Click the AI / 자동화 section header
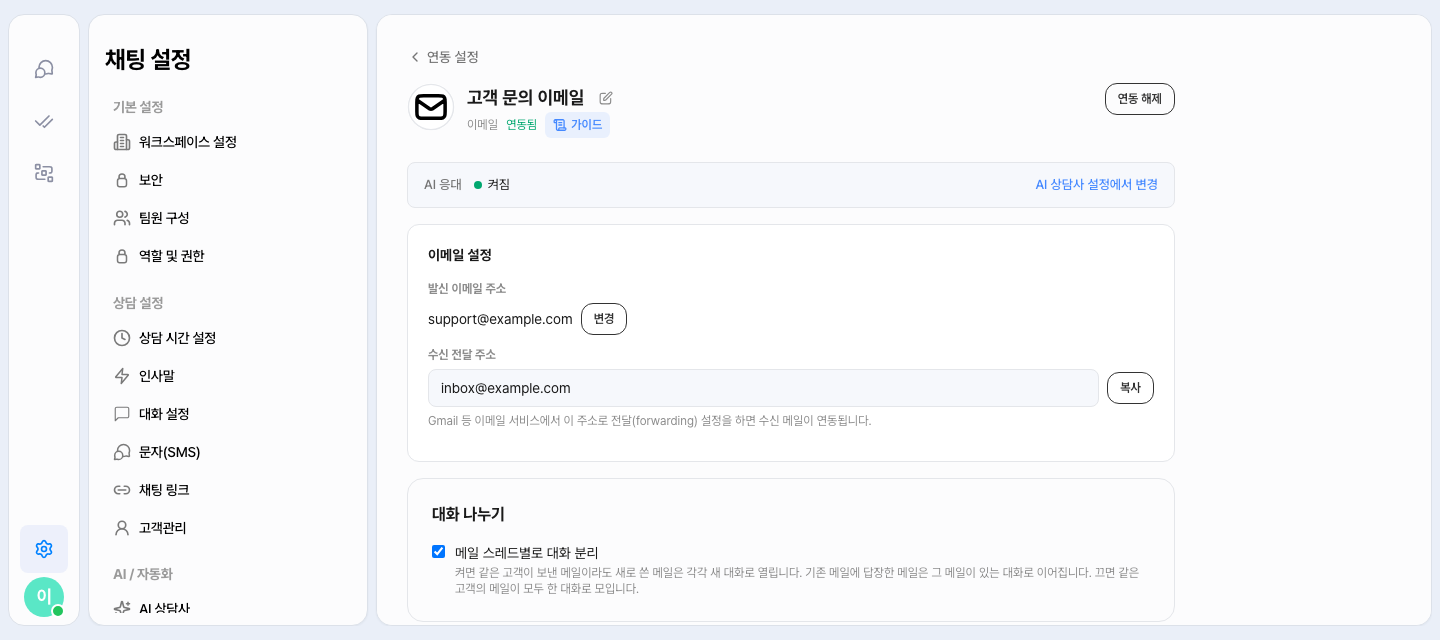 (143, 574)
